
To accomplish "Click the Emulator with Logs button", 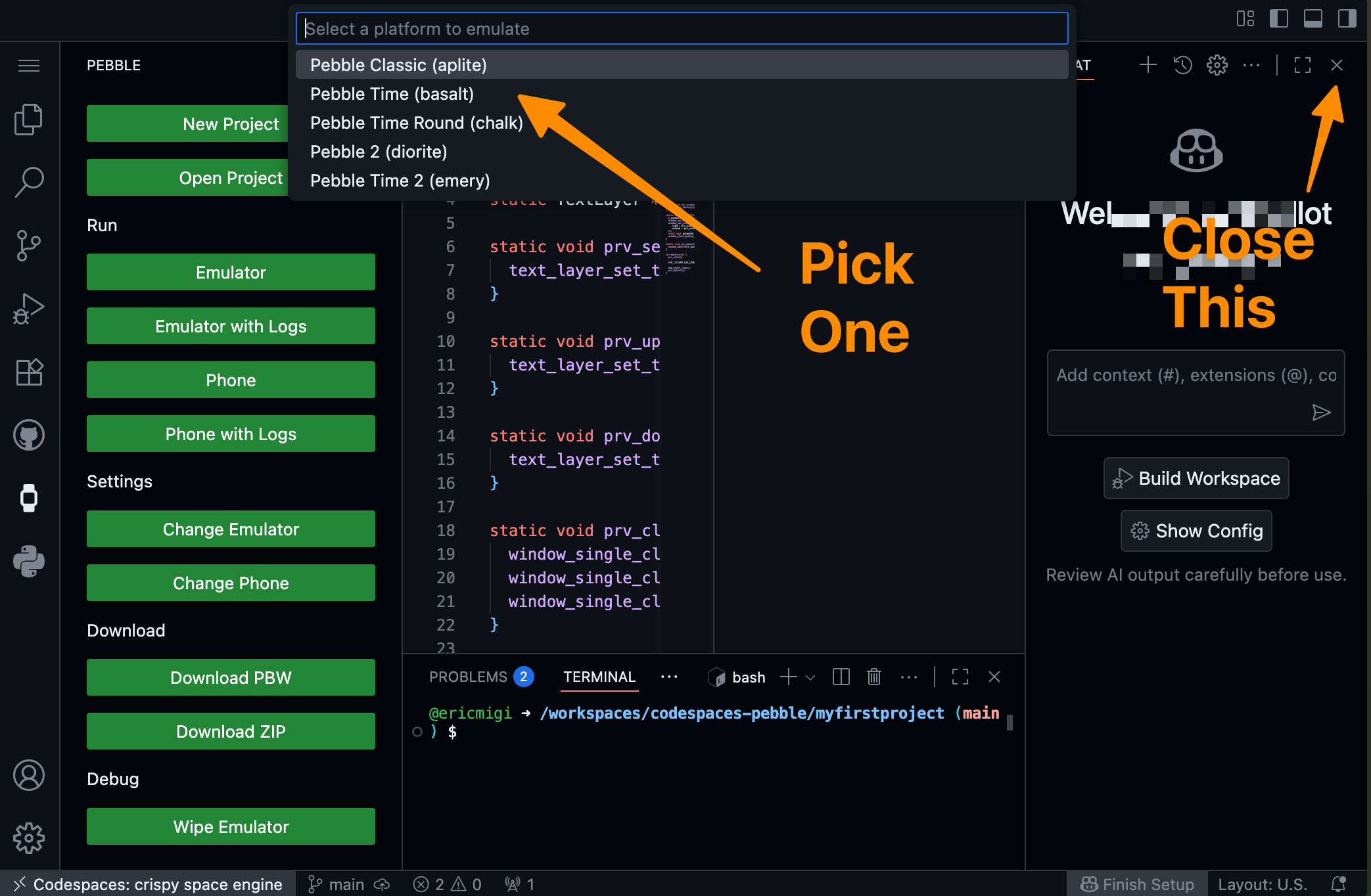I will pos(231,326).
